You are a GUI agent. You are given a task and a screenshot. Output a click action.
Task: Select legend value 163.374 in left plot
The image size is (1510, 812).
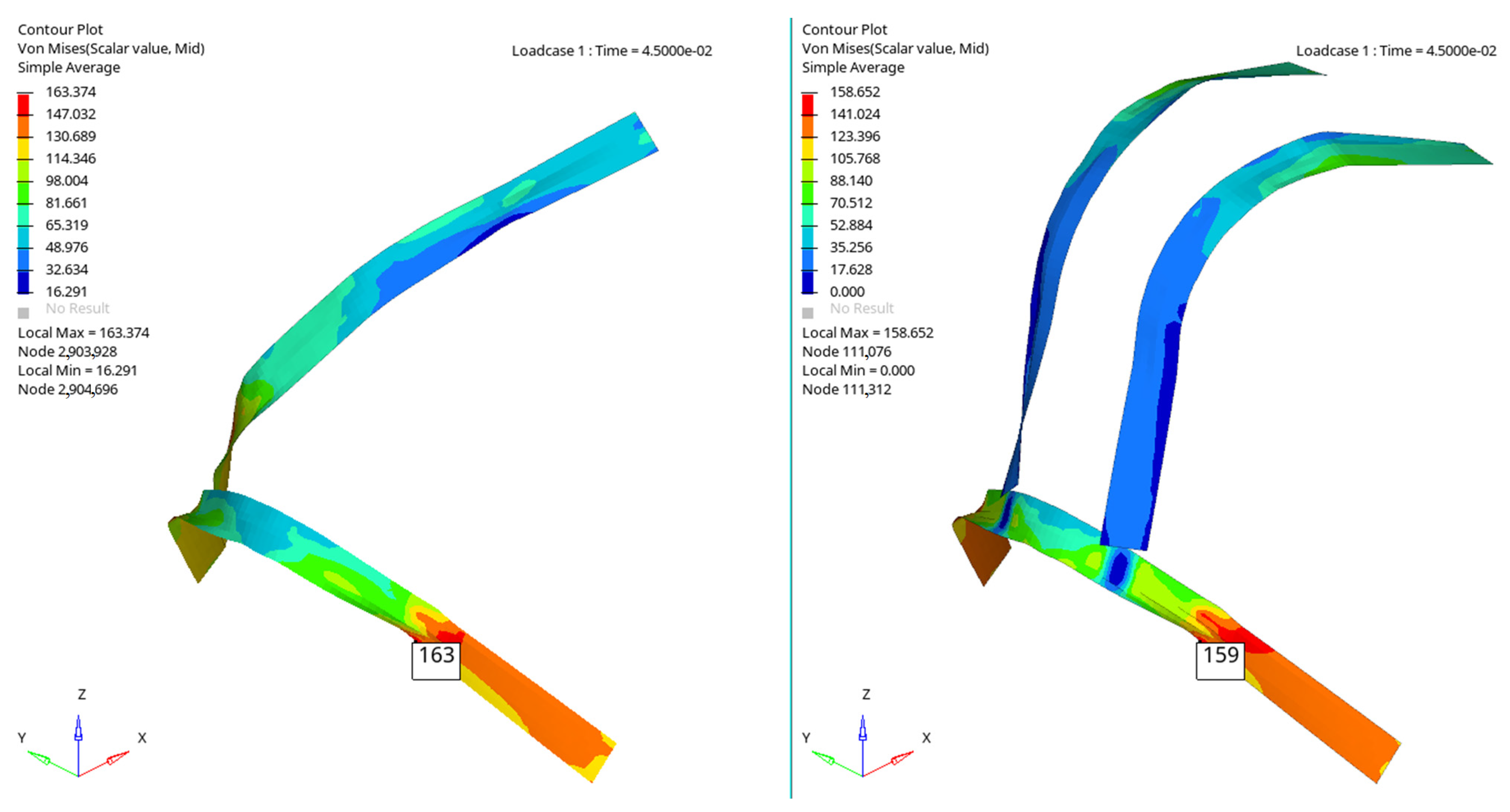(70, 92)
